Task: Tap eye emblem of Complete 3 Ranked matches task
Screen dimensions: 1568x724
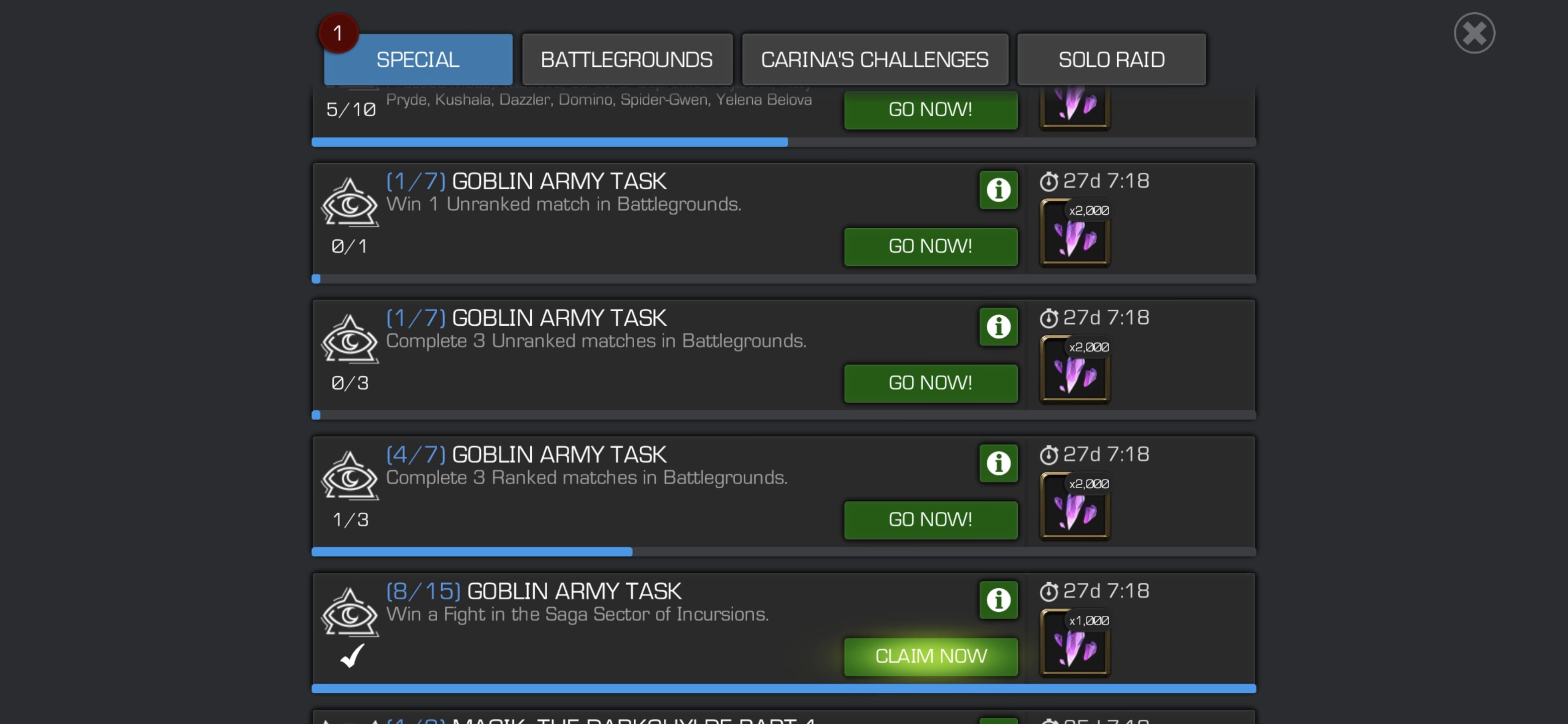Action: (x=350, y=476)
